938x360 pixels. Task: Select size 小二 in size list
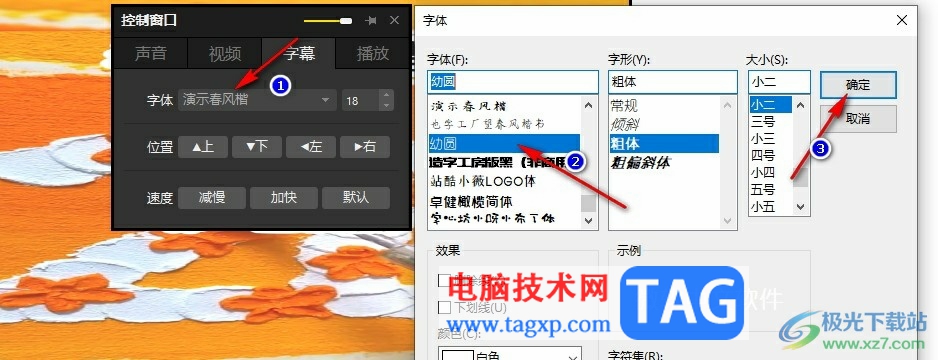pos(770,104)
